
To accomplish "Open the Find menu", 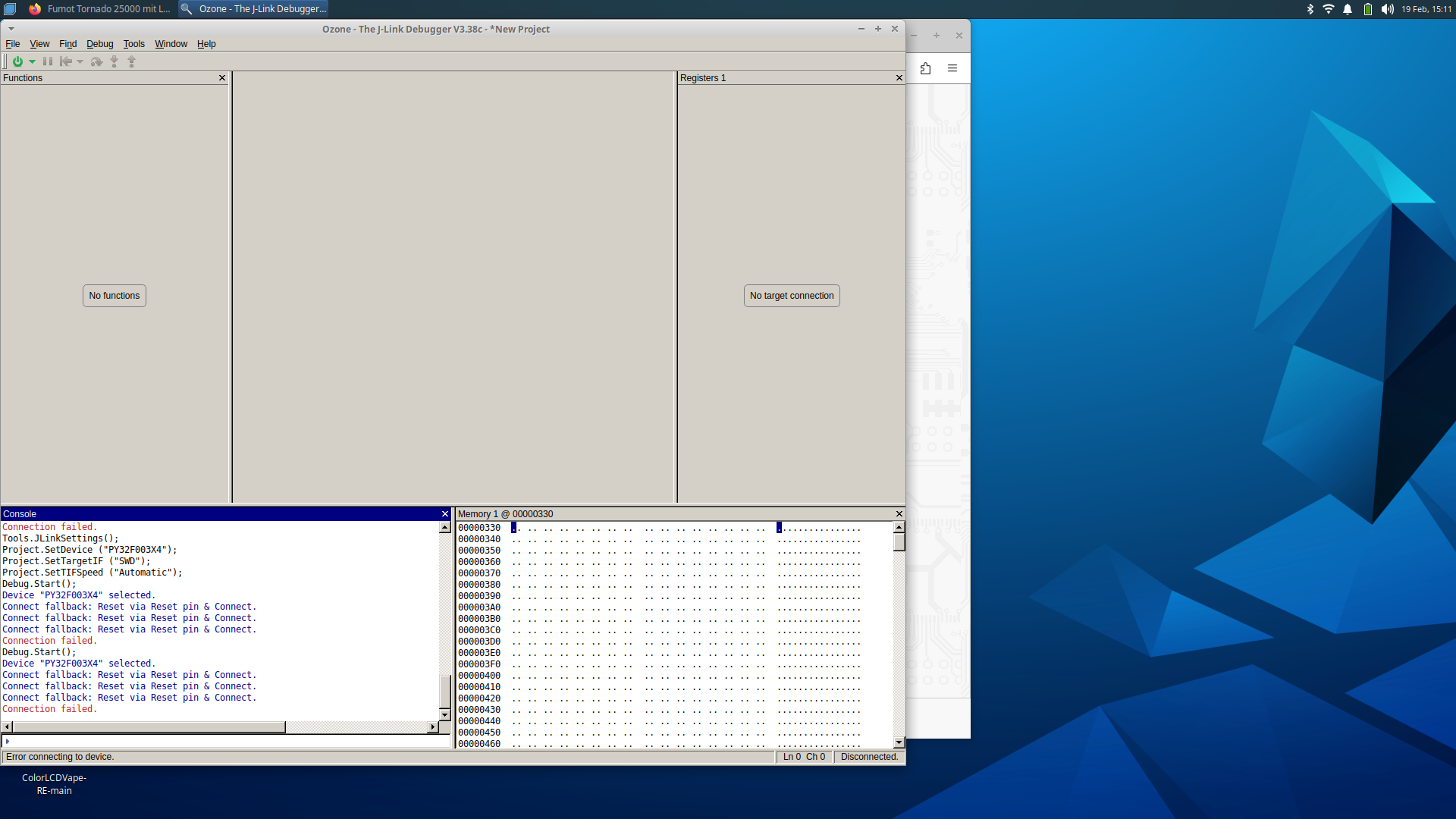I will (x=68, y=44).
